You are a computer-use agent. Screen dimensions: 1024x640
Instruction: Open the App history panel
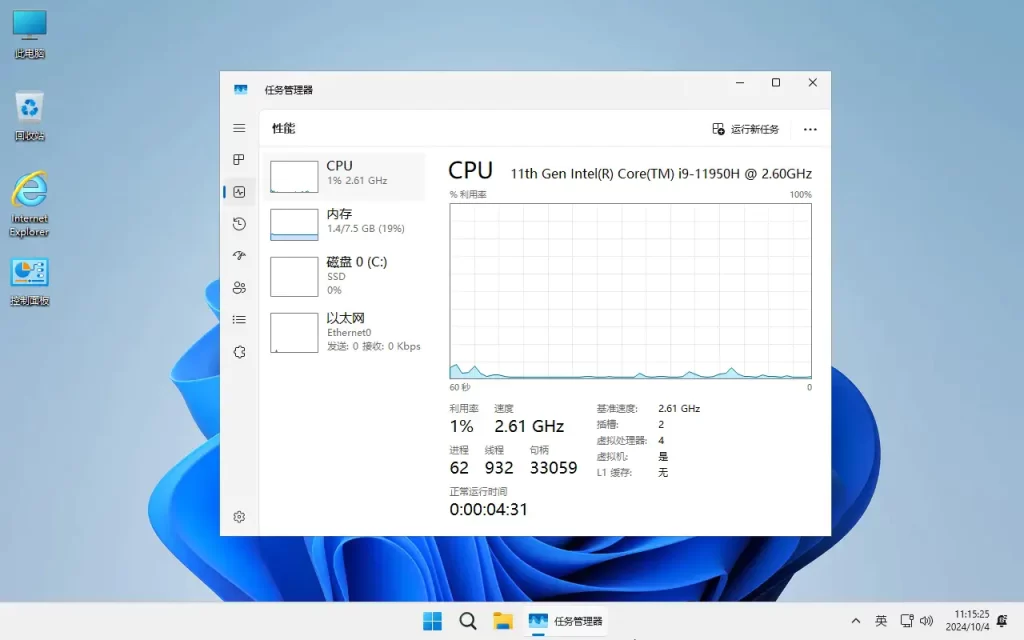(x=238, y=224)
